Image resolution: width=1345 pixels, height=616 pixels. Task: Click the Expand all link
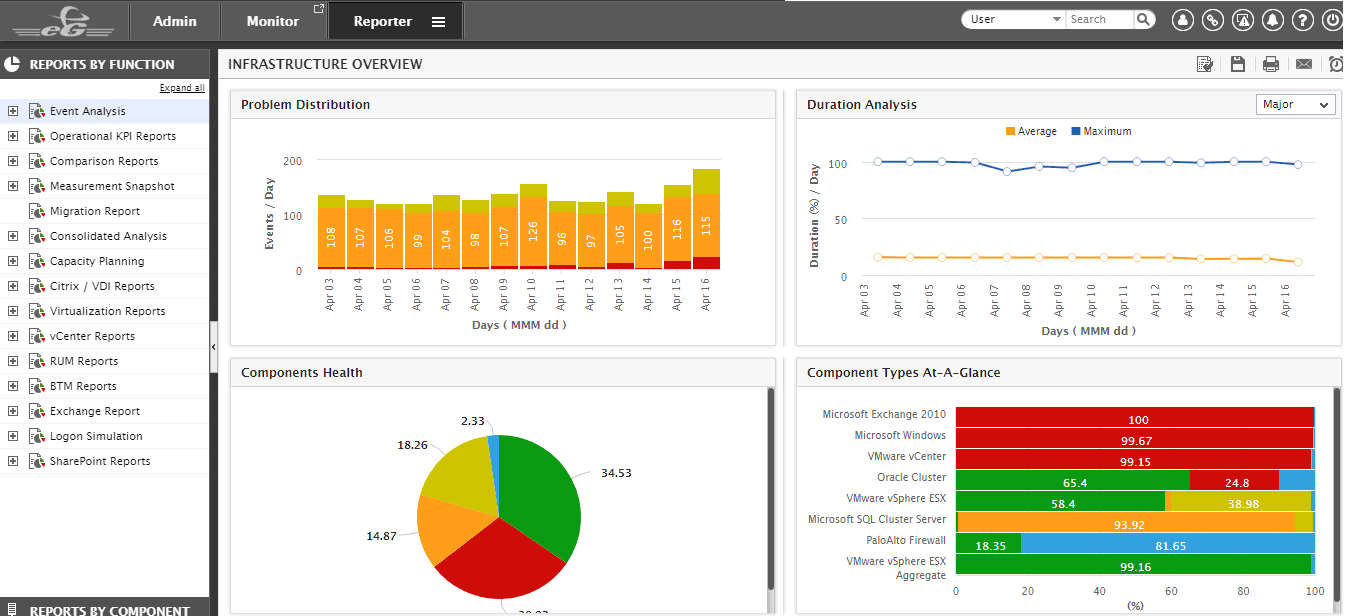pos(182,88)
